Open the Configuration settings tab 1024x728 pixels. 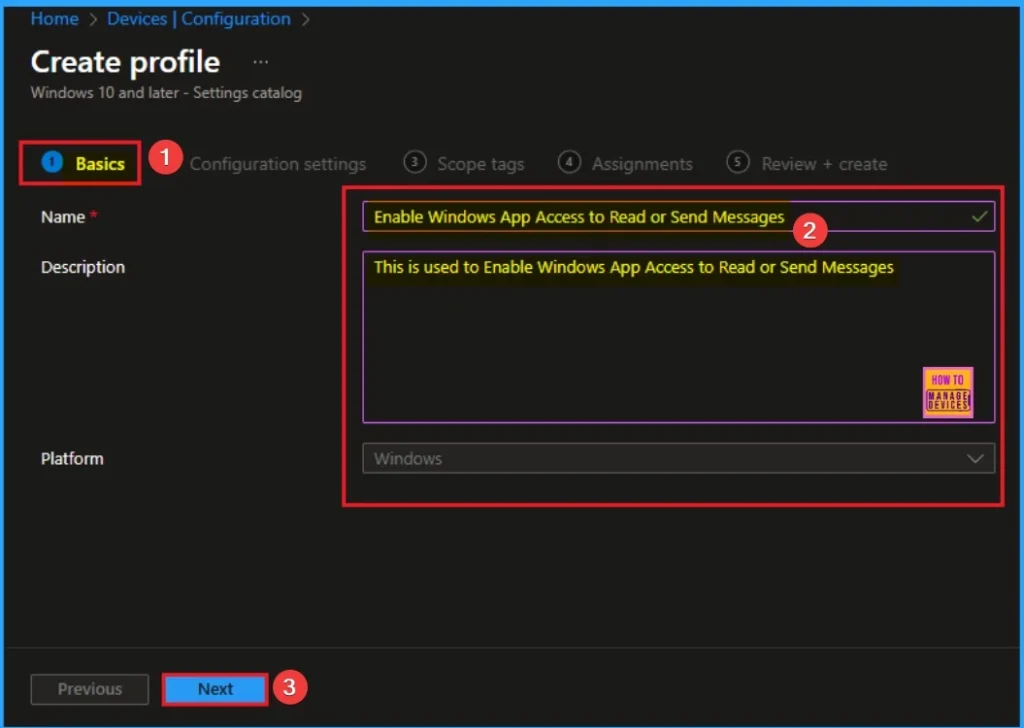(278, 164)
